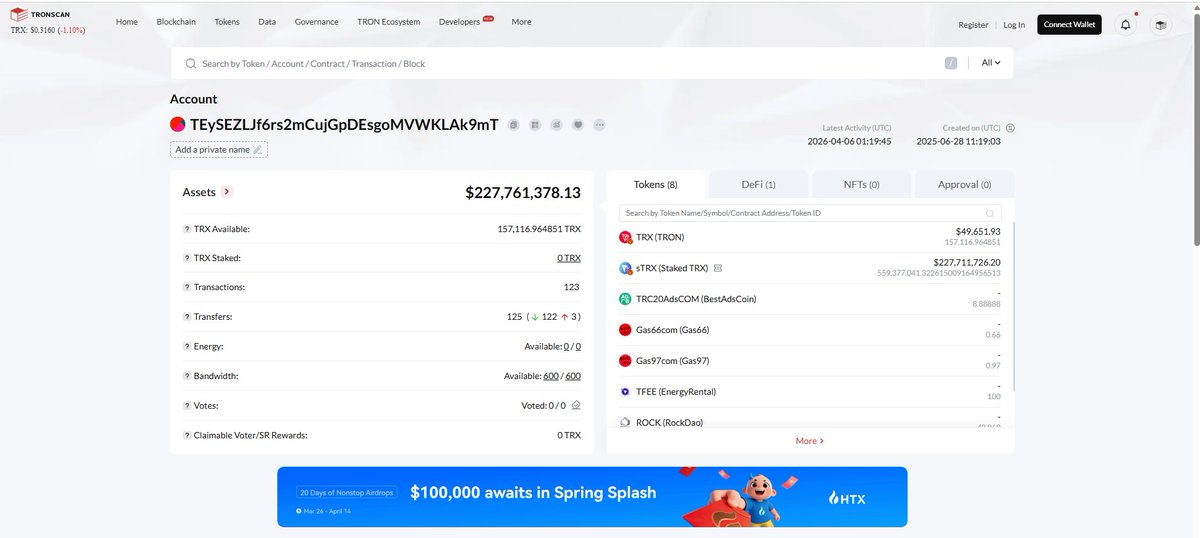Select the Tokens (8) tab
1200x538 pixels.
[656, 184]
